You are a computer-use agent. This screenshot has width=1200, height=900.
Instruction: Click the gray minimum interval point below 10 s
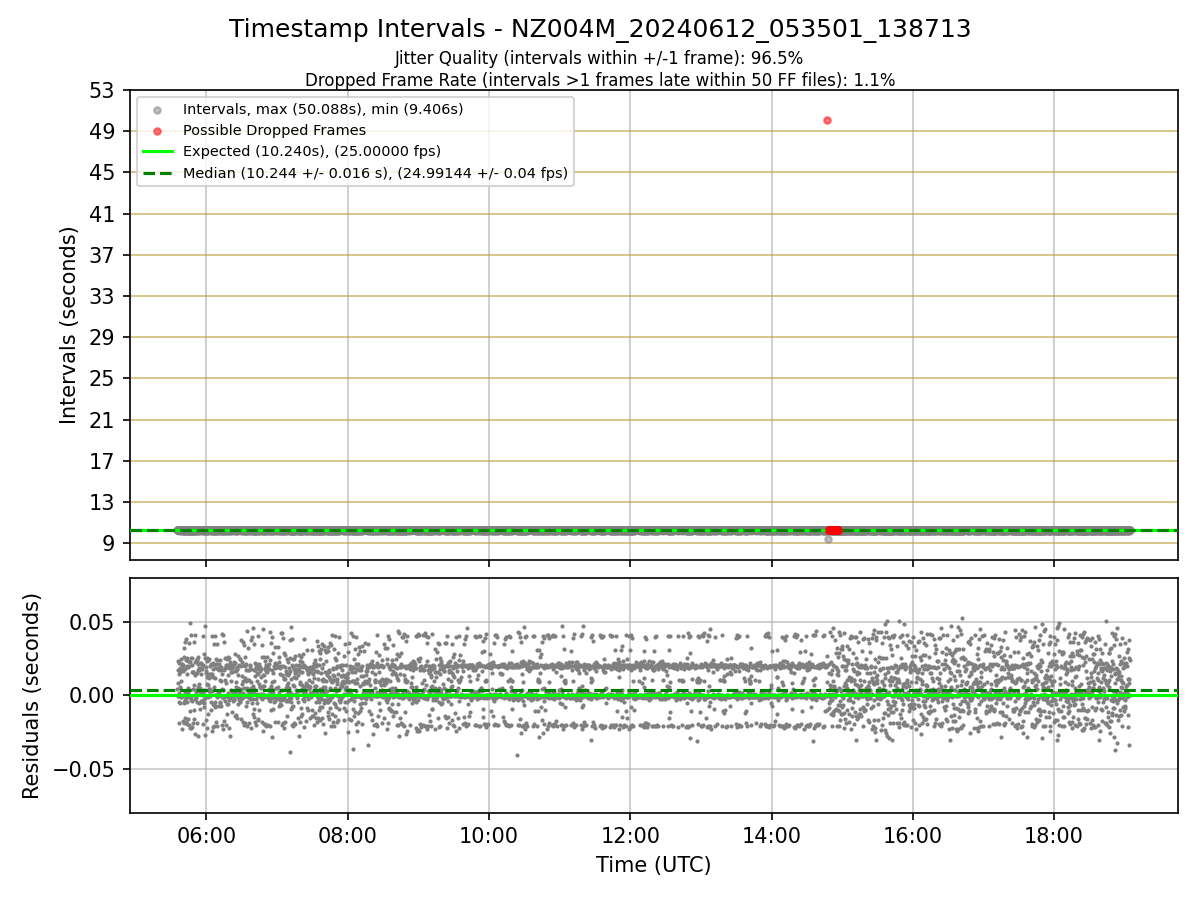pyautogui.click(x=828, y=539)
